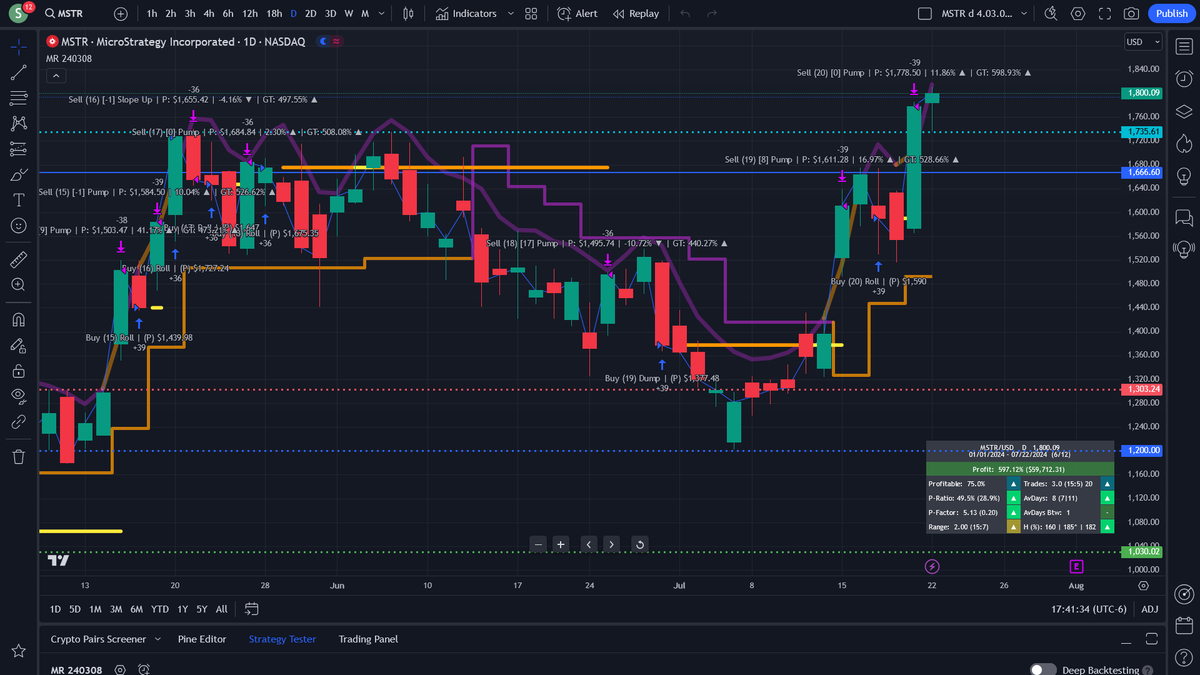Image resolution: width=1200 pixels, height=675 pixels.
Task: Open the watchlist panel icon
Action: [1183, 47]
